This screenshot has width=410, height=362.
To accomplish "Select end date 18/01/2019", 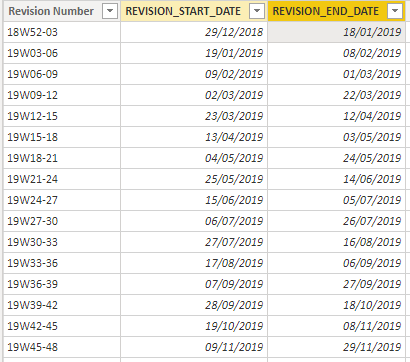I will [336, 32].
